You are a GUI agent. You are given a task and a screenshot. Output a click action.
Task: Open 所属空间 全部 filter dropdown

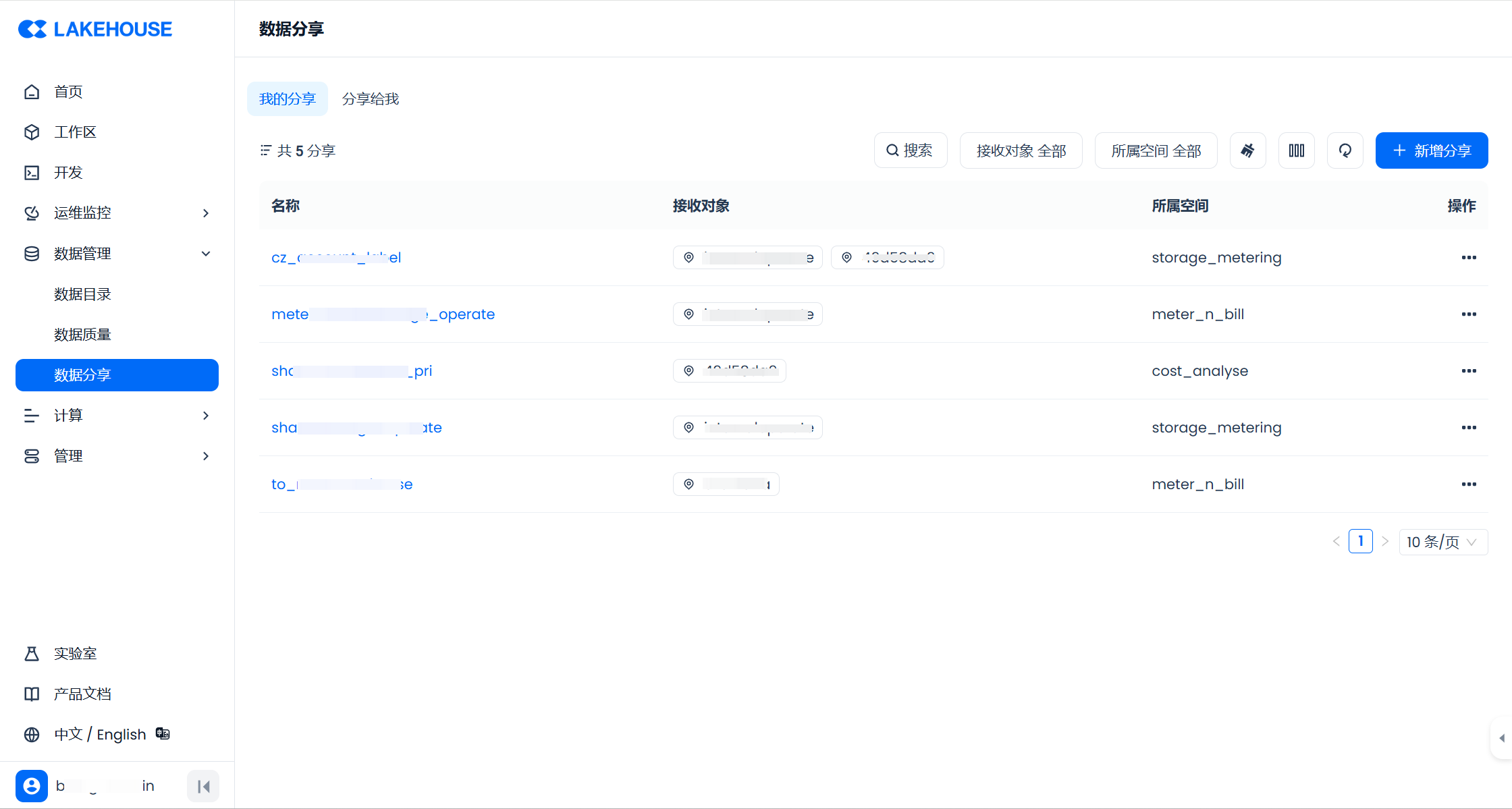(1156, 150)
